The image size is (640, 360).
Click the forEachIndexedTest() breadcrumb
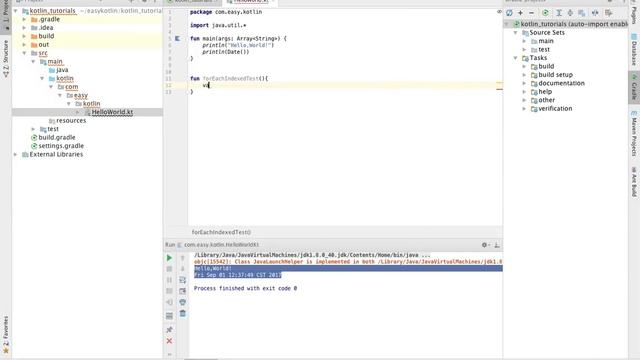click(221, 232)
